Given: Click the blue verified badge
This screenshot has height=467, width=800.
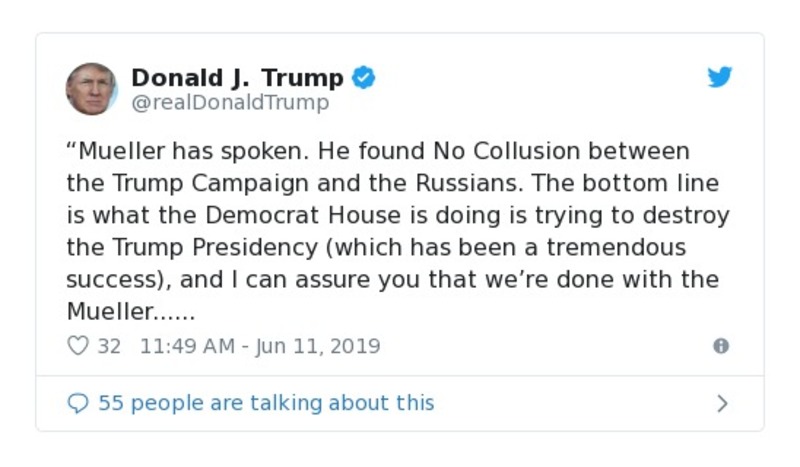Looking at the screenshot, I should 365,78.
